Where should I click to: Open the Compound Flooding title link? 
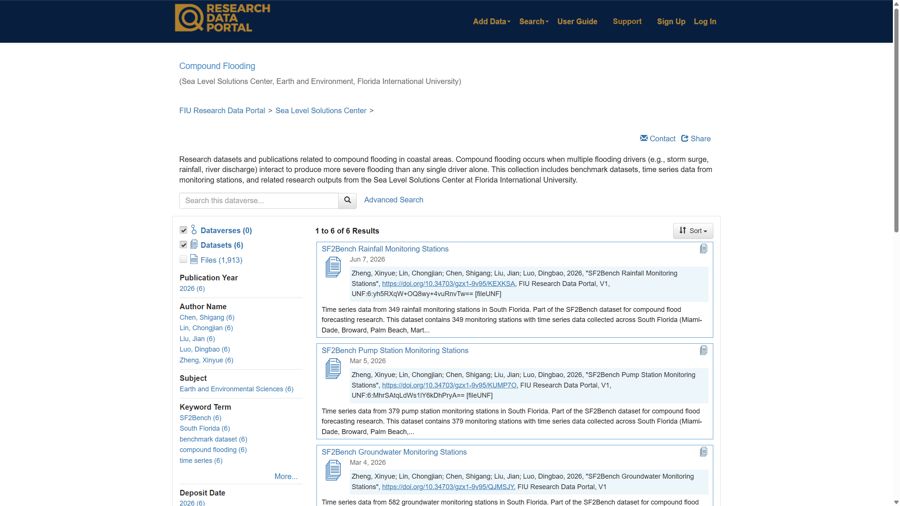click(217, 66)
